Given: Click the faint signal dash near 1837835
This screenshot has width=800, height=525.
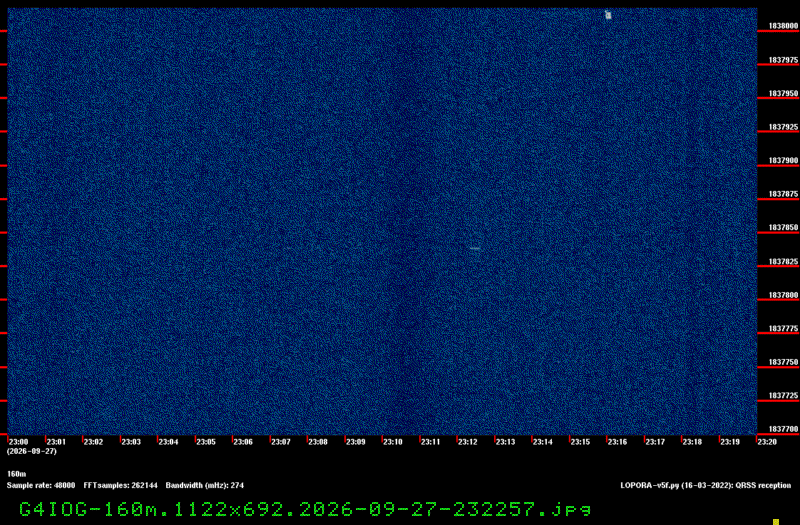Looking at the screenshot, I should [474, 248].
